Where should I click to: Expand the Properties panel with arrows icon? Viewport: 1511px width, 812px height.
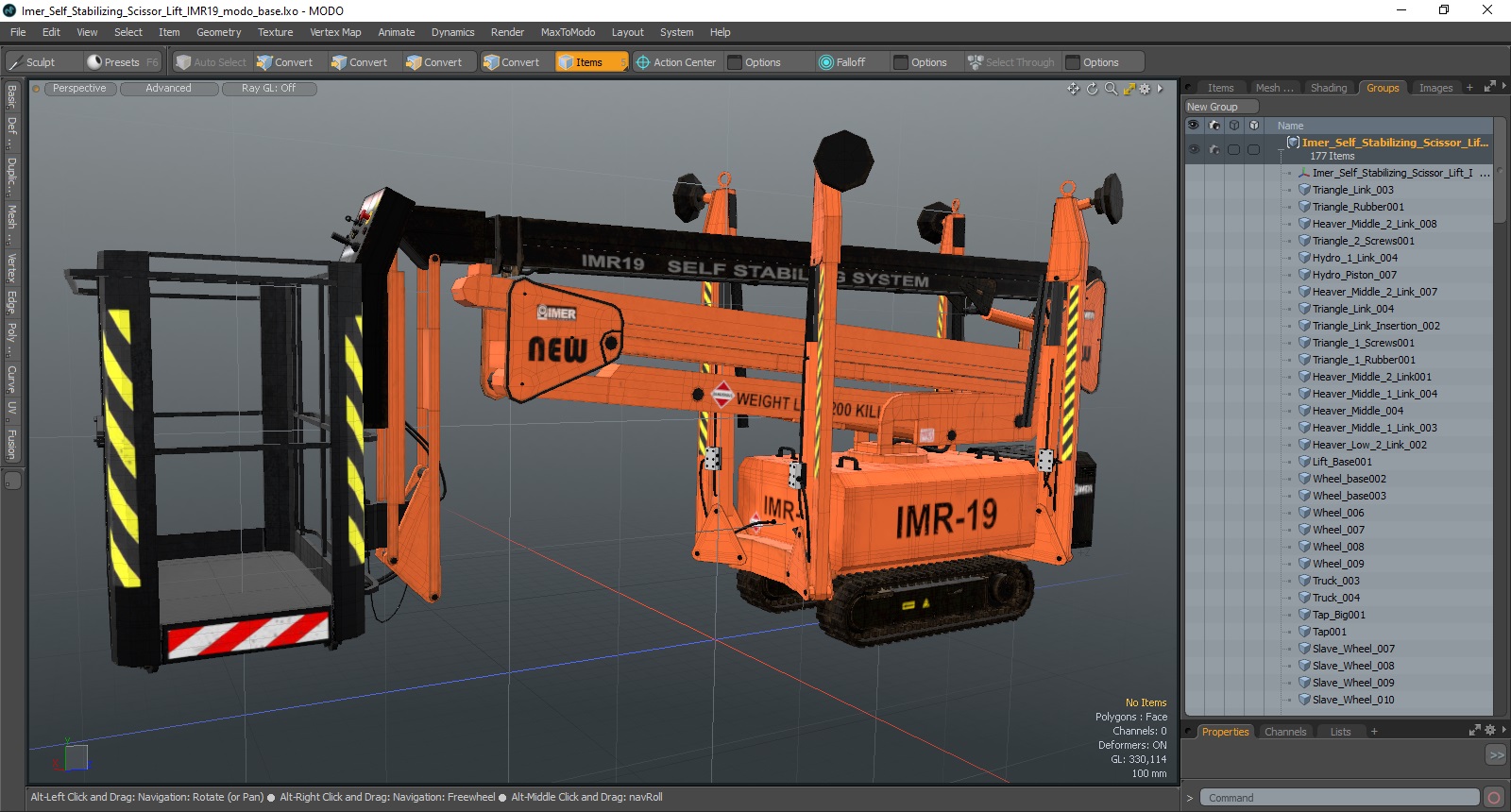pyautogui.click(x=1475, y=730)
